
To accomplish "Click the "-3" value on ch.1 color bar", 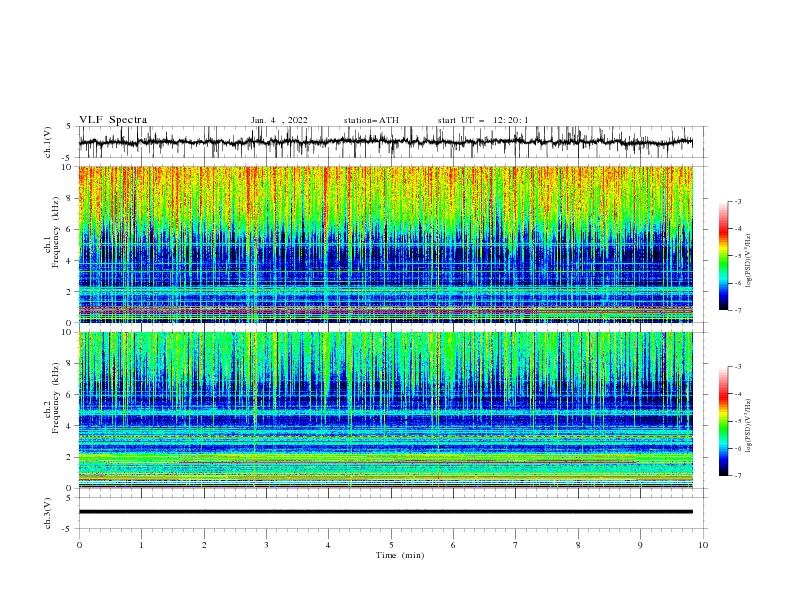I will pos(737,201).
